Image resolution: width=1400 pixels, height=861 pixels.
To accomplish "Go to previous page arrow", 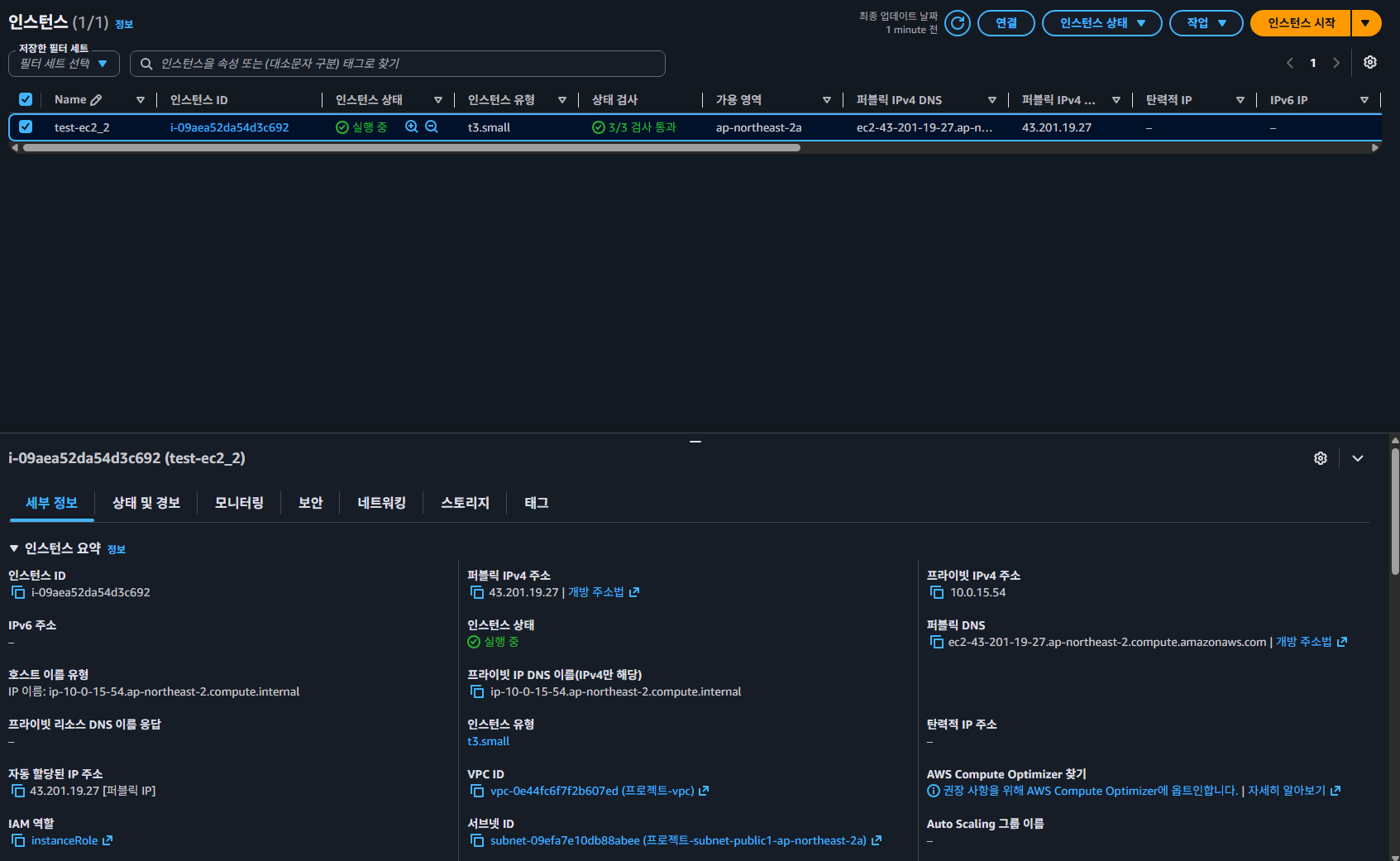I will (x=1290, y=63).
